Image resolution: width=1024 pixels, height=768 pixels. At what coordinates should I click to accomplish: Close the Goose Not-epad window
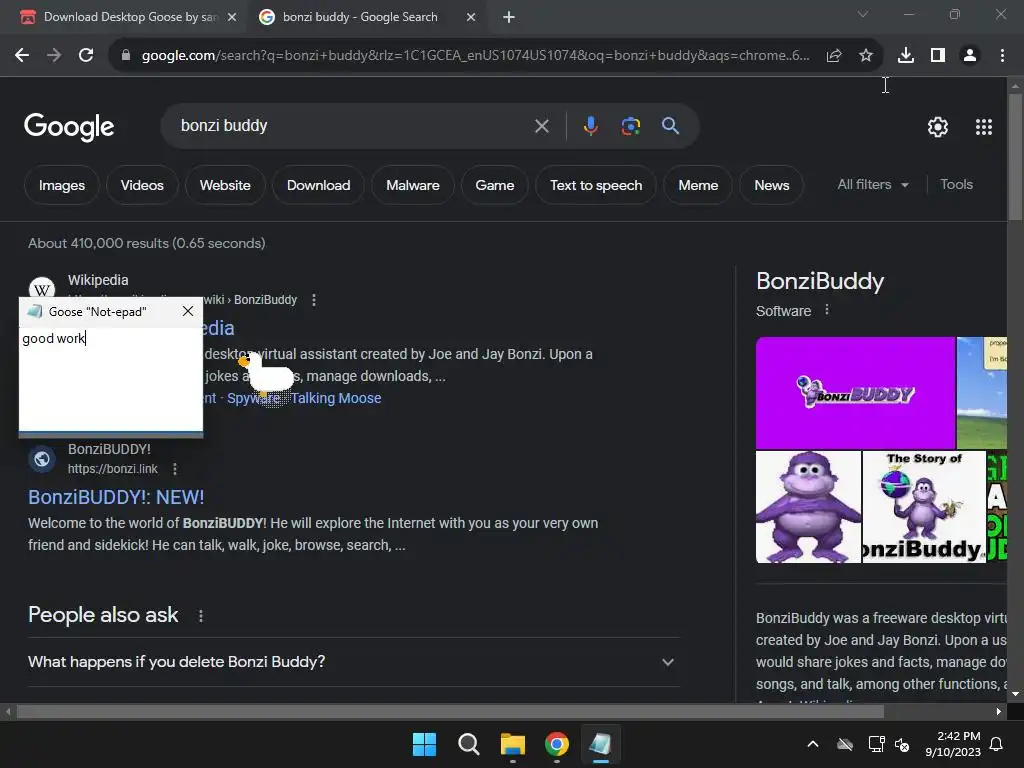click(x=188, y=312)
